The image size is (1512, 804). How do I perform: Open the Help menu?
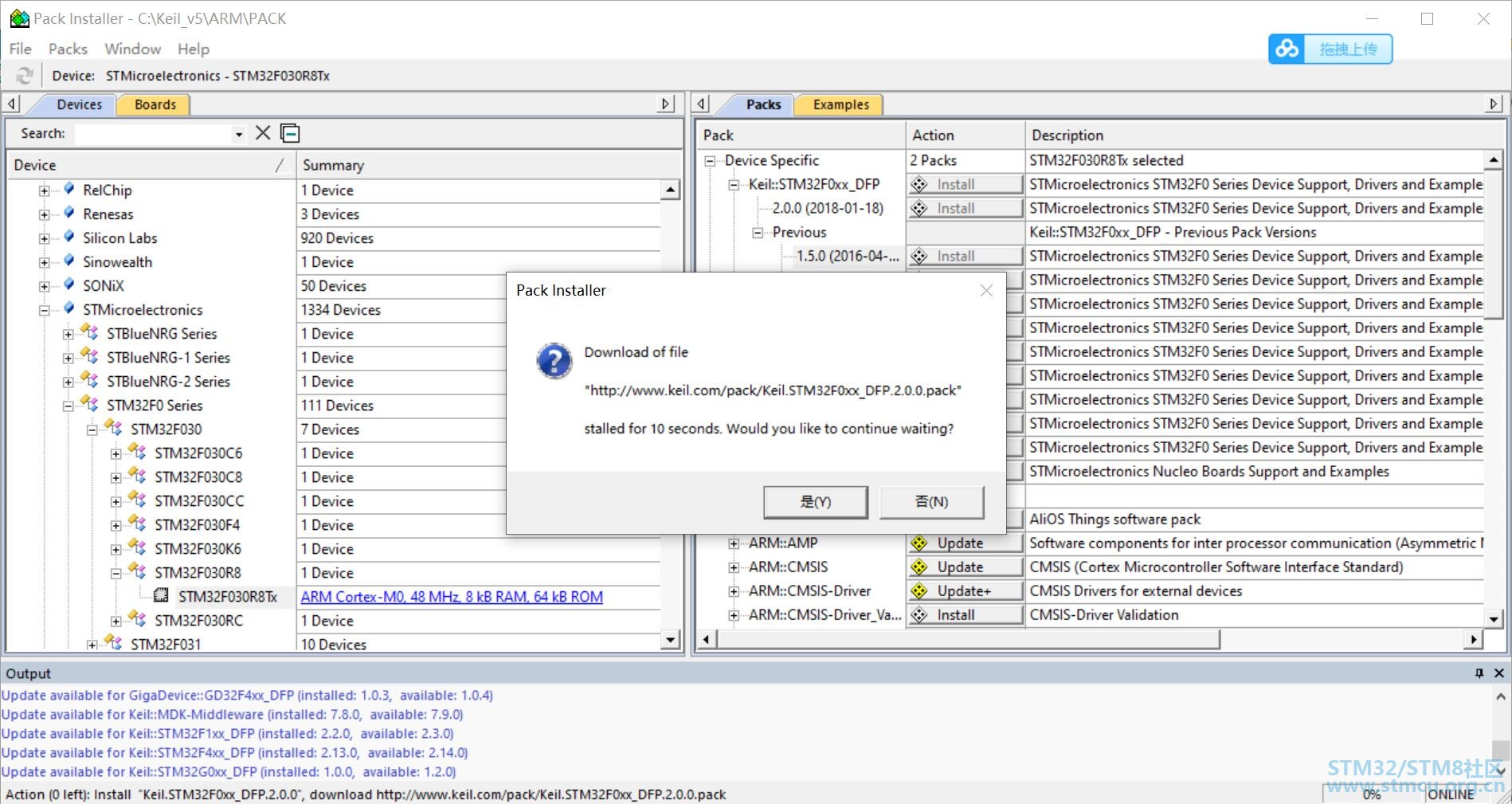[193, 49]
